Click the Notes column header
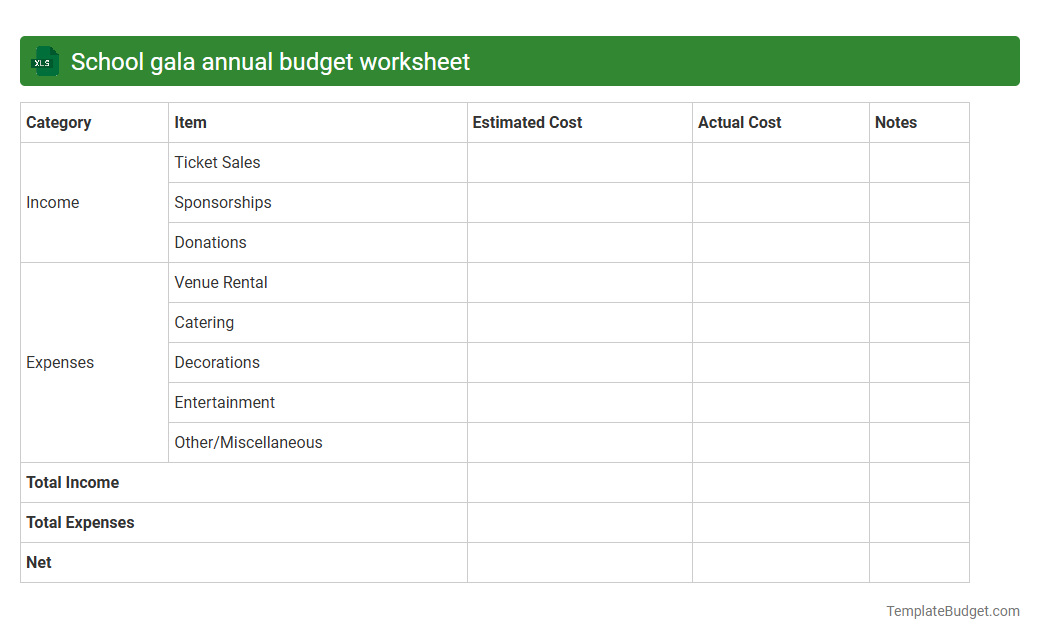Viewport: 1040px width, 640px height. point(893,122)
